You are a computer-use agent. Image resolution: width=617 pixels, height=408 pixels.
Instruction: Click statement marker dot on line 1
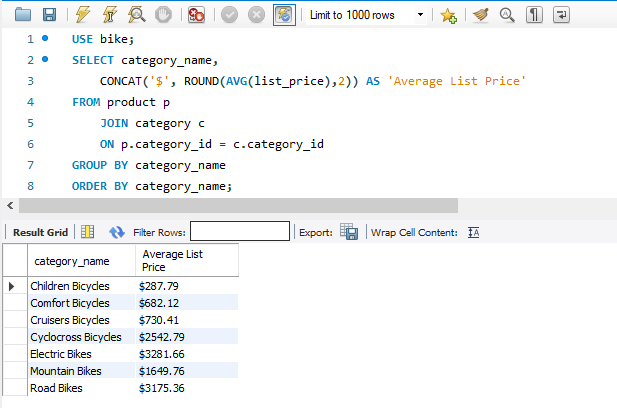click(x=45, y=38)
